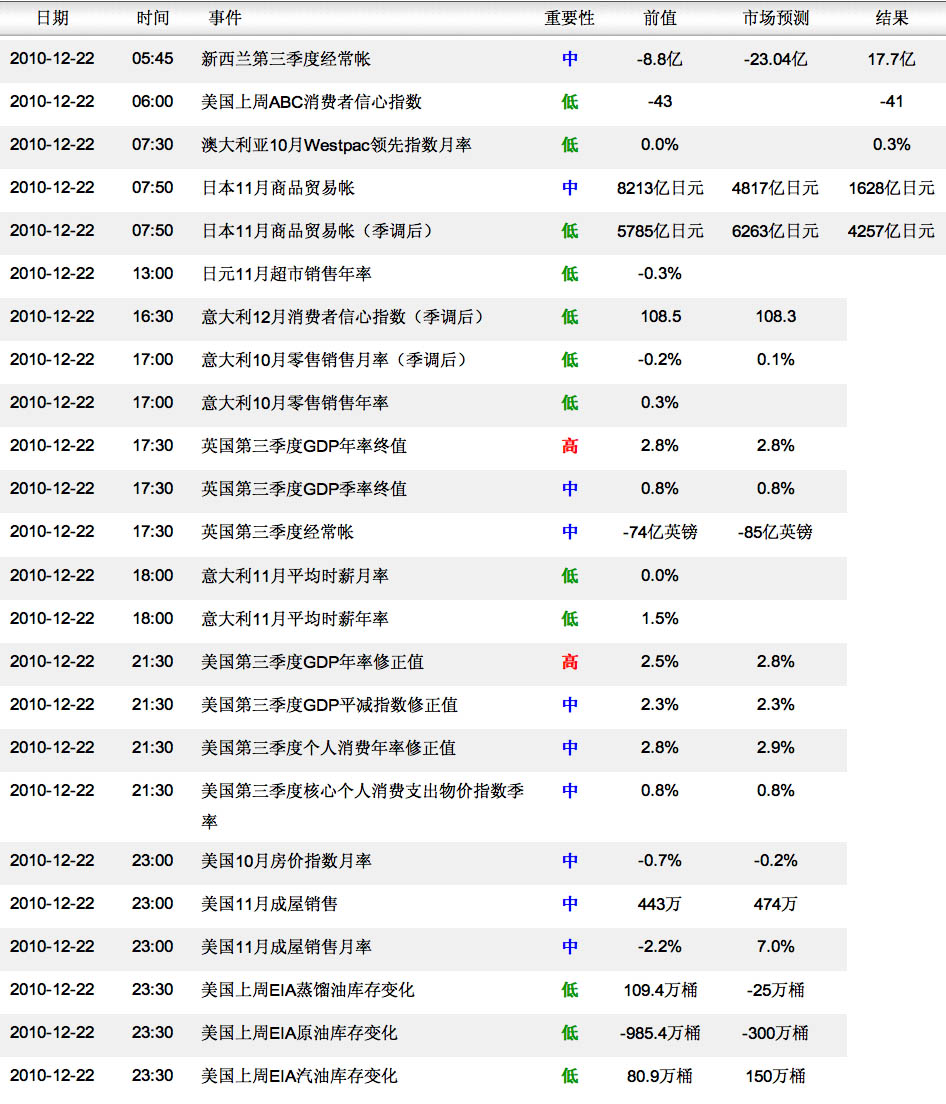Click previous value 5785亿日元

pyautogui.click(x=660, y=231)
